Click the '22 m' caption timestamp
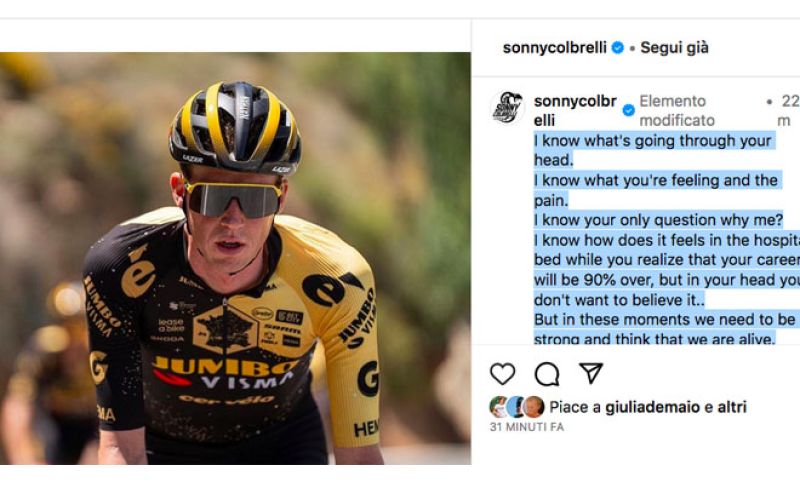 [786, 110]
